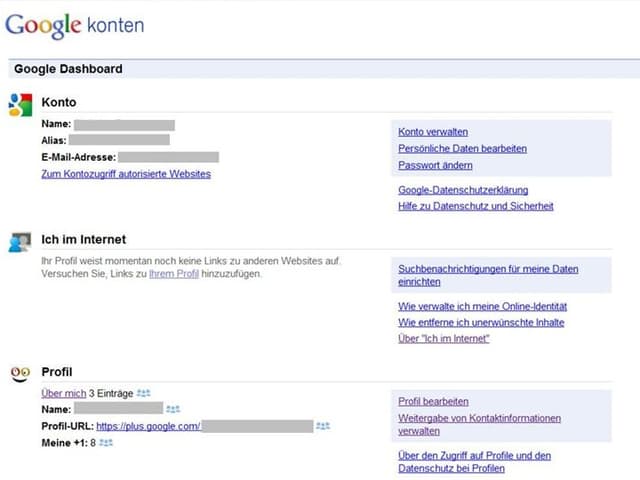
Task: Click the Ich im Internet section icon
Action: coord(20,242)
